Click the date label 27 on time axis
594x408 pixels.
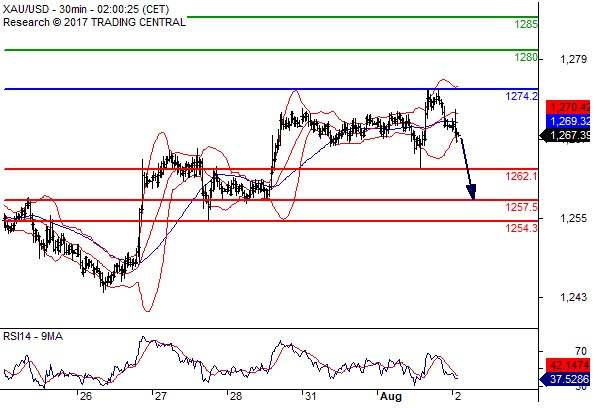coord(160,397)
